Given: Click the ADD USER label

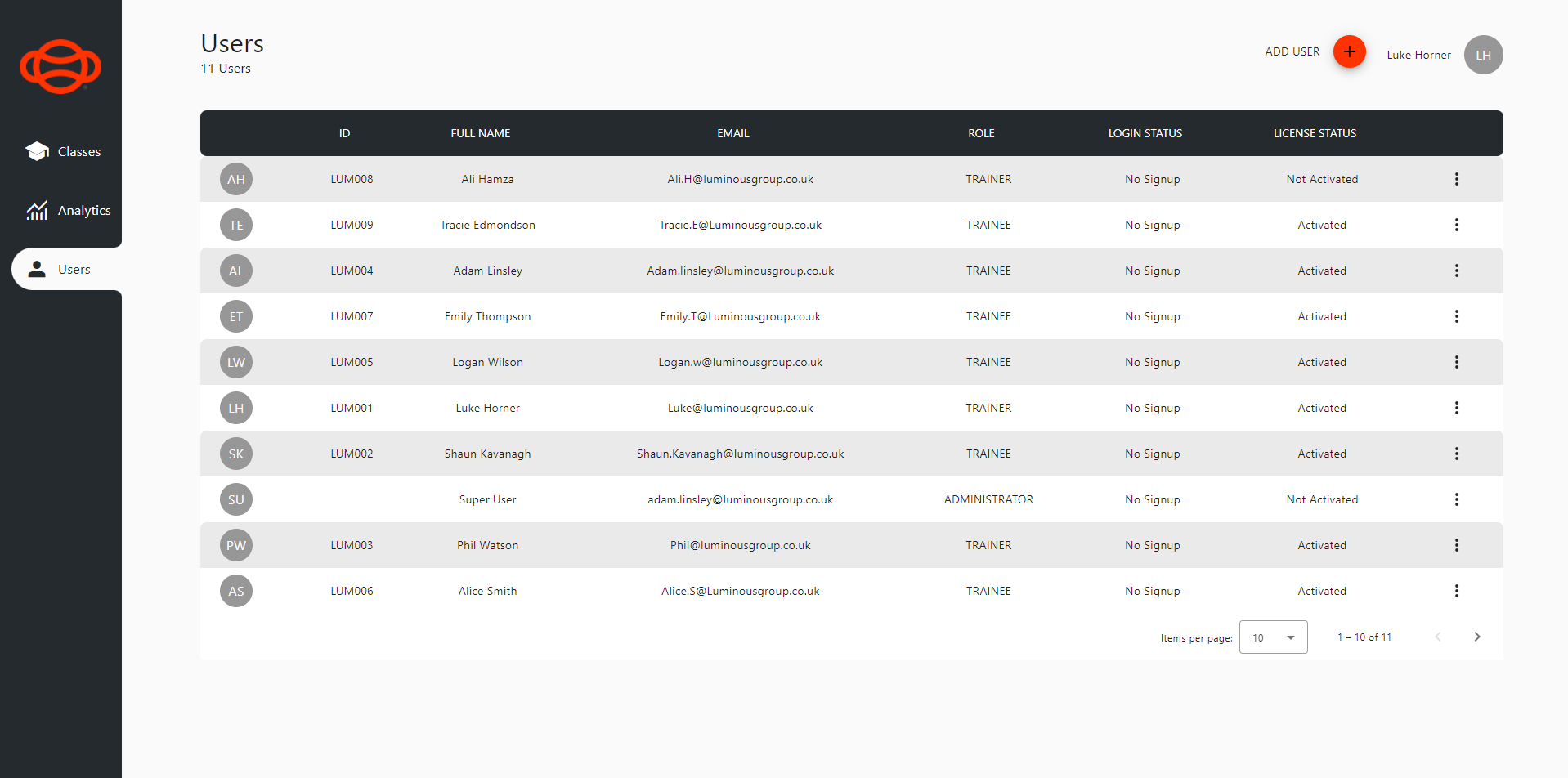Looking at the screenshot, I should (x=1292, y=52).
